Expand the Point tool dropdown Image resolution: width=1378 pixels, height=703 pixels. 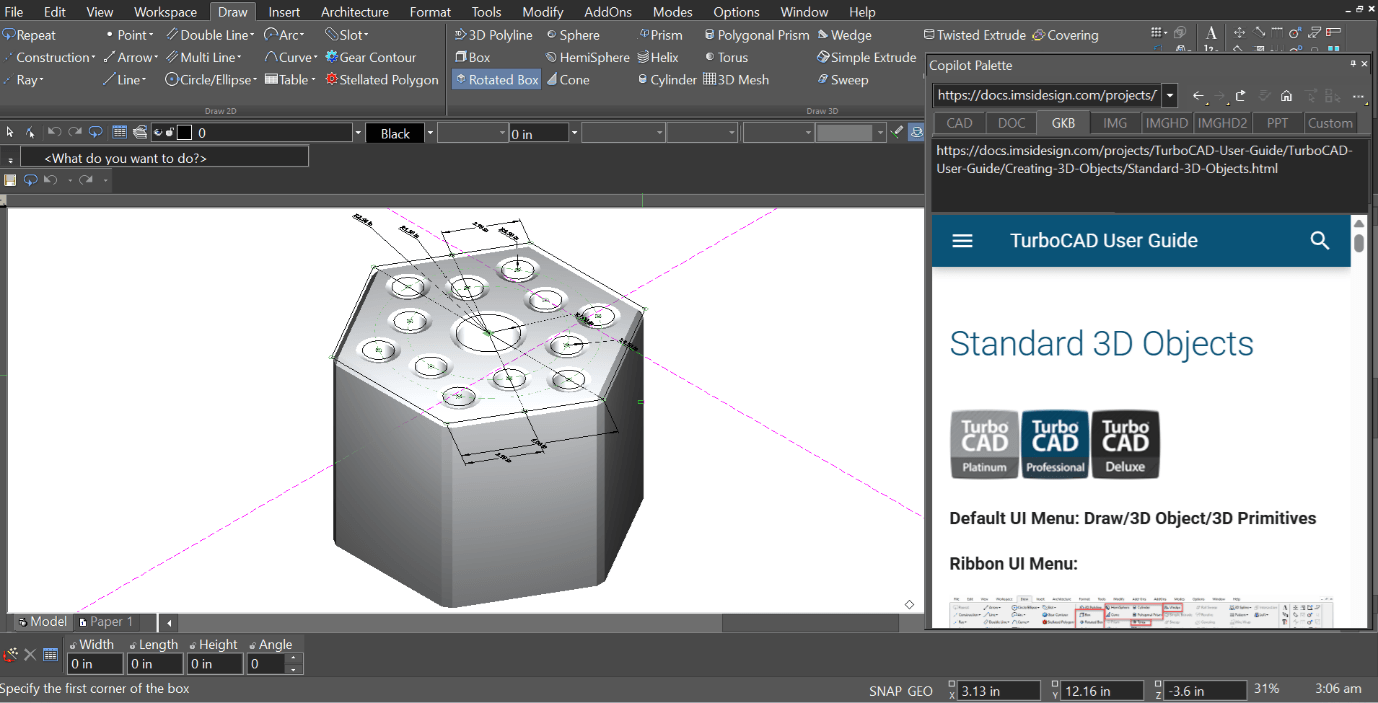tap(151, 35)
